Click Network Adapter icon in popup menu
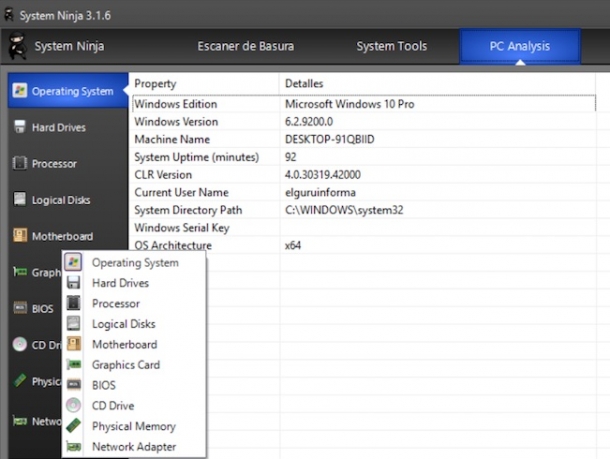Viewport: 610px width, 459px height. [x=74, y=447]
